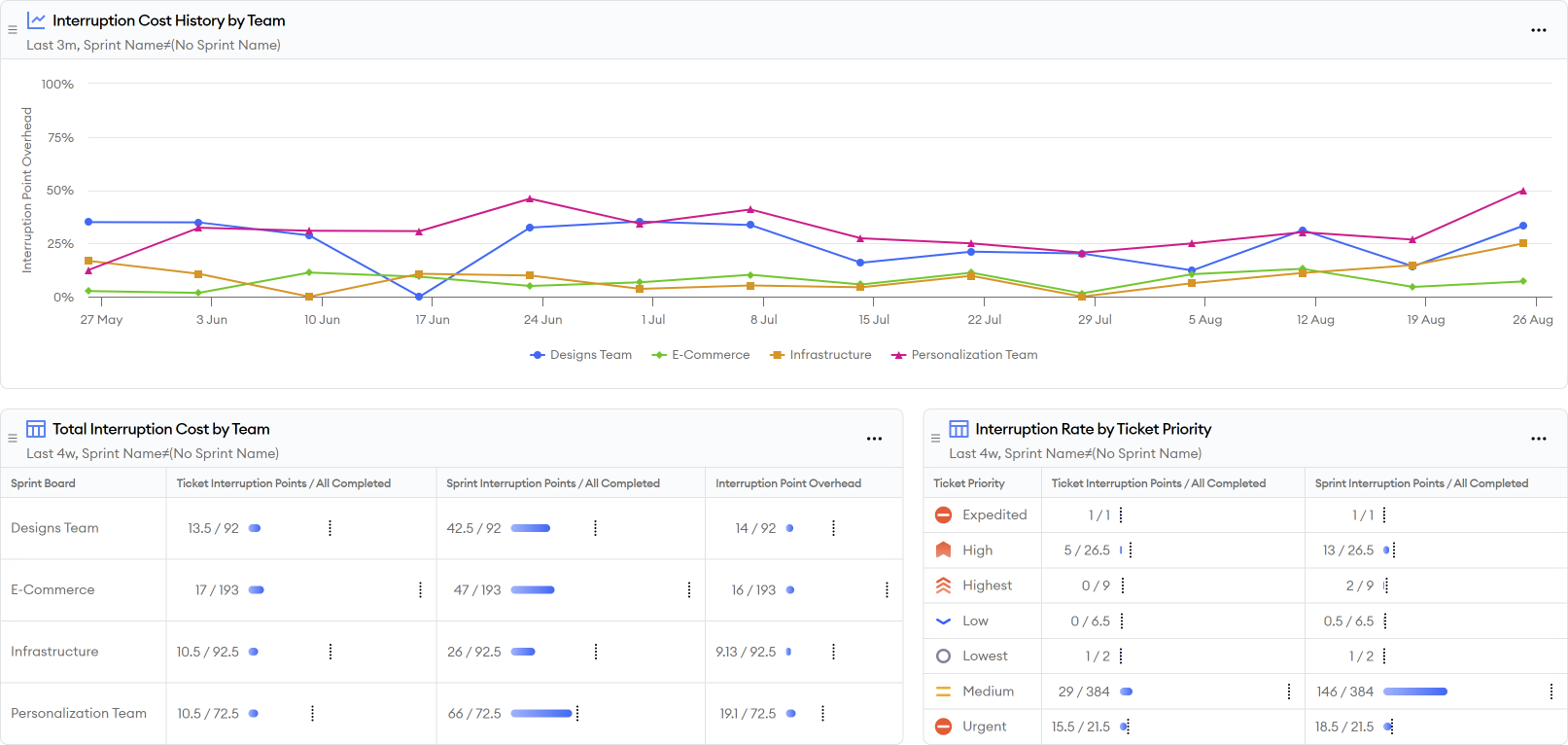
Task: Open more options for Total Interruption Cost by Team
Action: pos(874,439)
